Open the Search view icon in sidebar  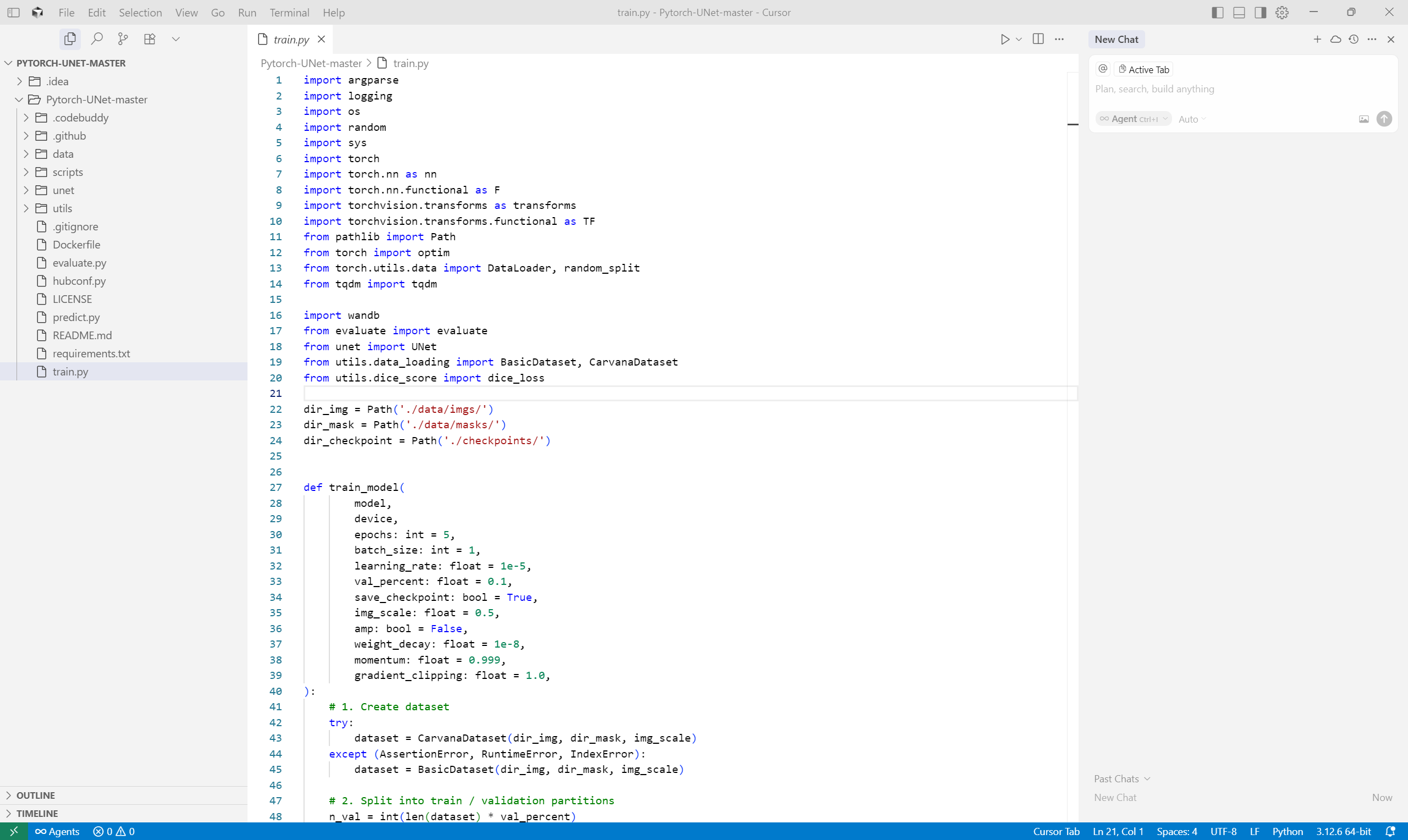(97, 38)
